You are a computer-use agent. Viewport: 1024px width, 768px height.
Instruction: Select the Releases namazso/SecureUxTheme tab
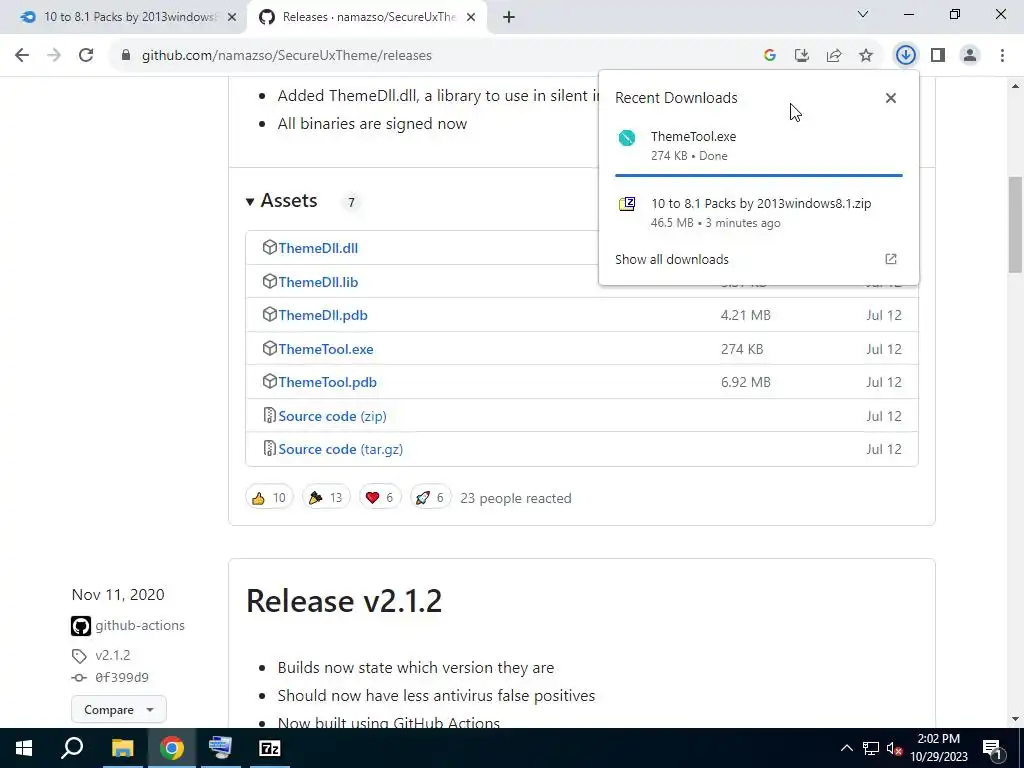(366, 17)
